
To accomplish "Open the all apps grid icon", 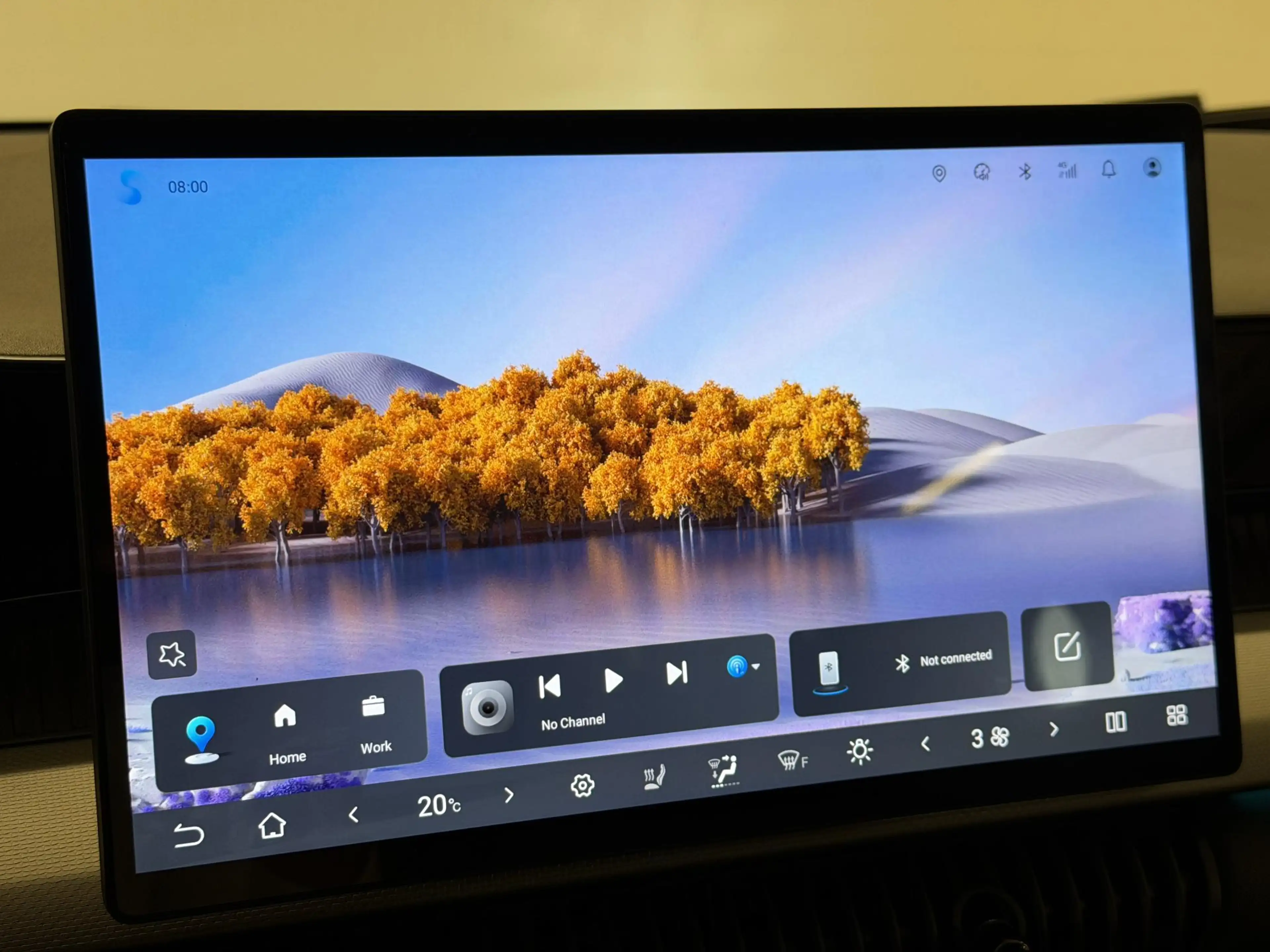I will (1176, 715).
